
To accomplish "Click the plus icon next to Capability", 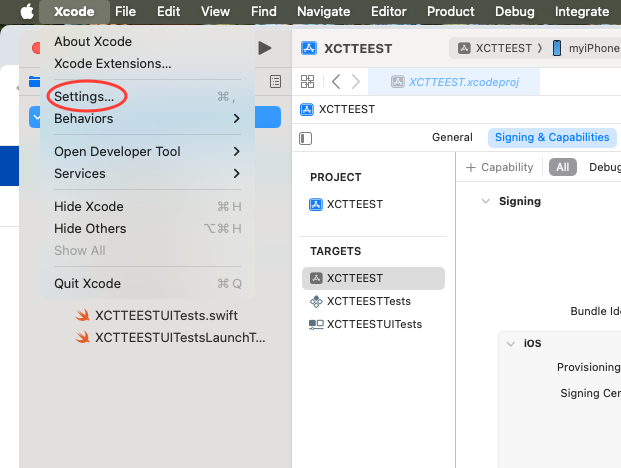I will coord(471,167).
